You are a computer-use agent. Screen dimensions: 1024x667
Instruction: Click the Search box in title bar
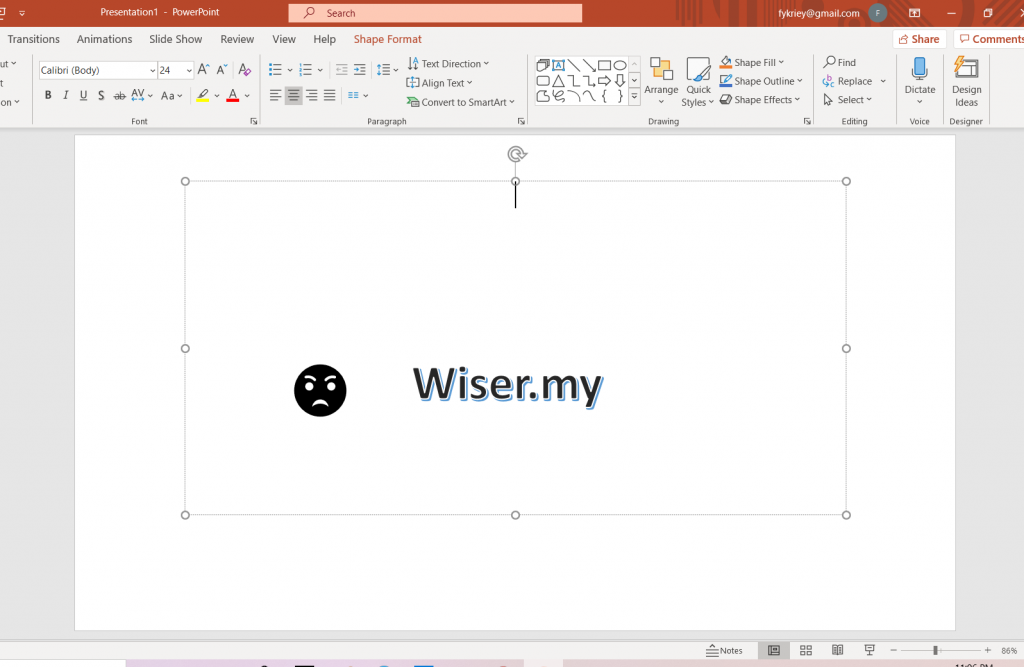click(435, 13)
